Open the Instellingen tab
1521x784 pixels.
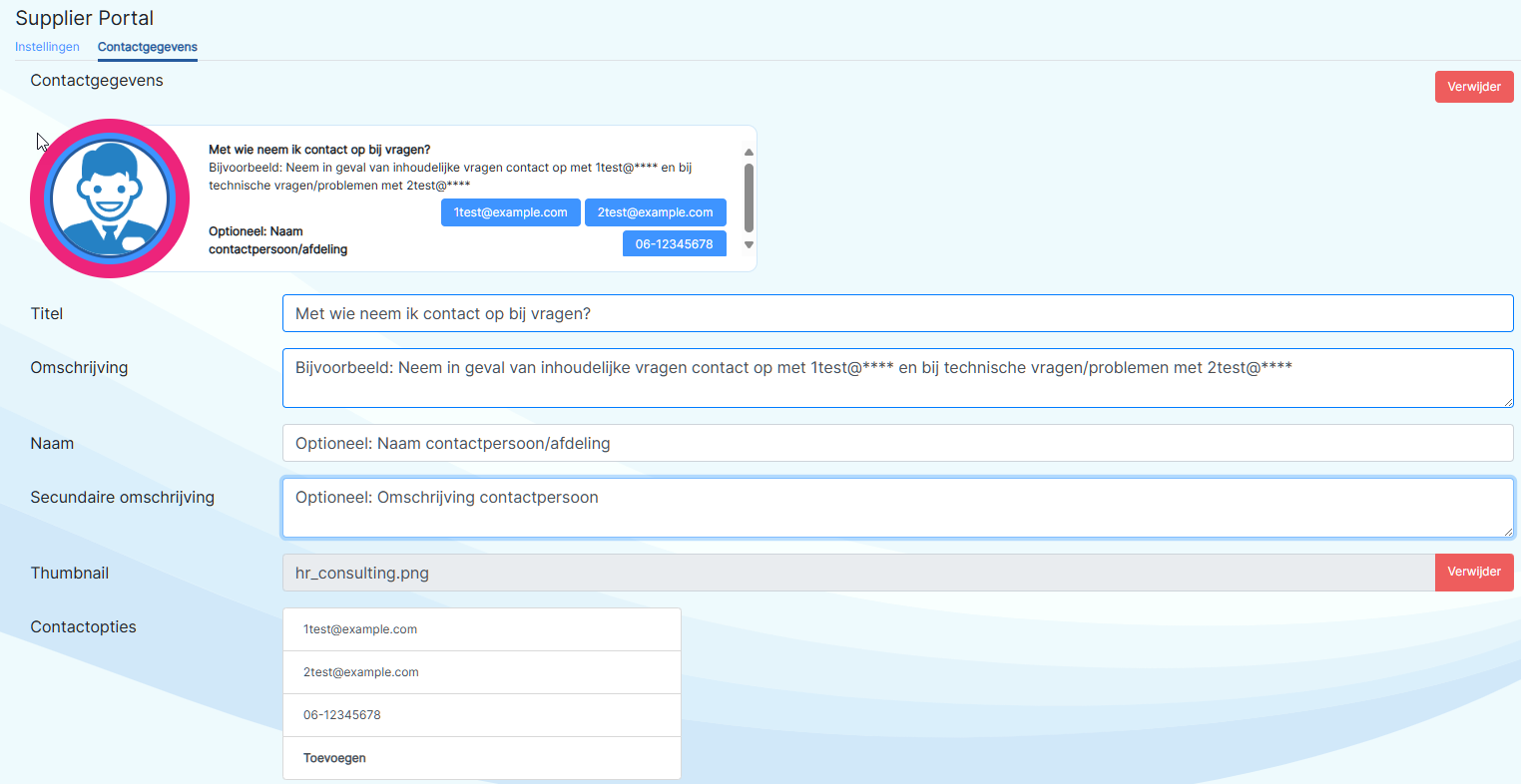[47, 47]
